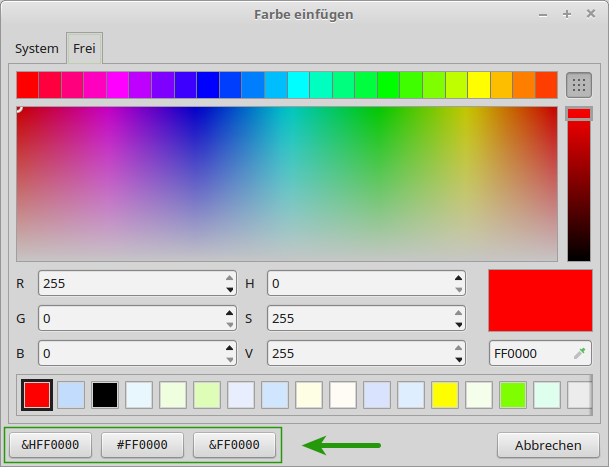Increase the R value with up arrow

pos(231,279)
